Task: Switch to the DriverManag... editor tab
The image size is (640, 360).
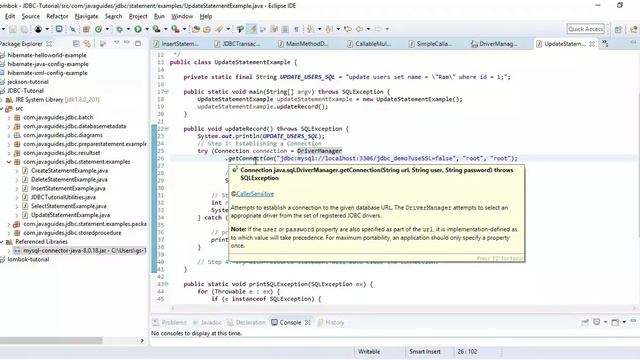Action: (x=494, y=44)
